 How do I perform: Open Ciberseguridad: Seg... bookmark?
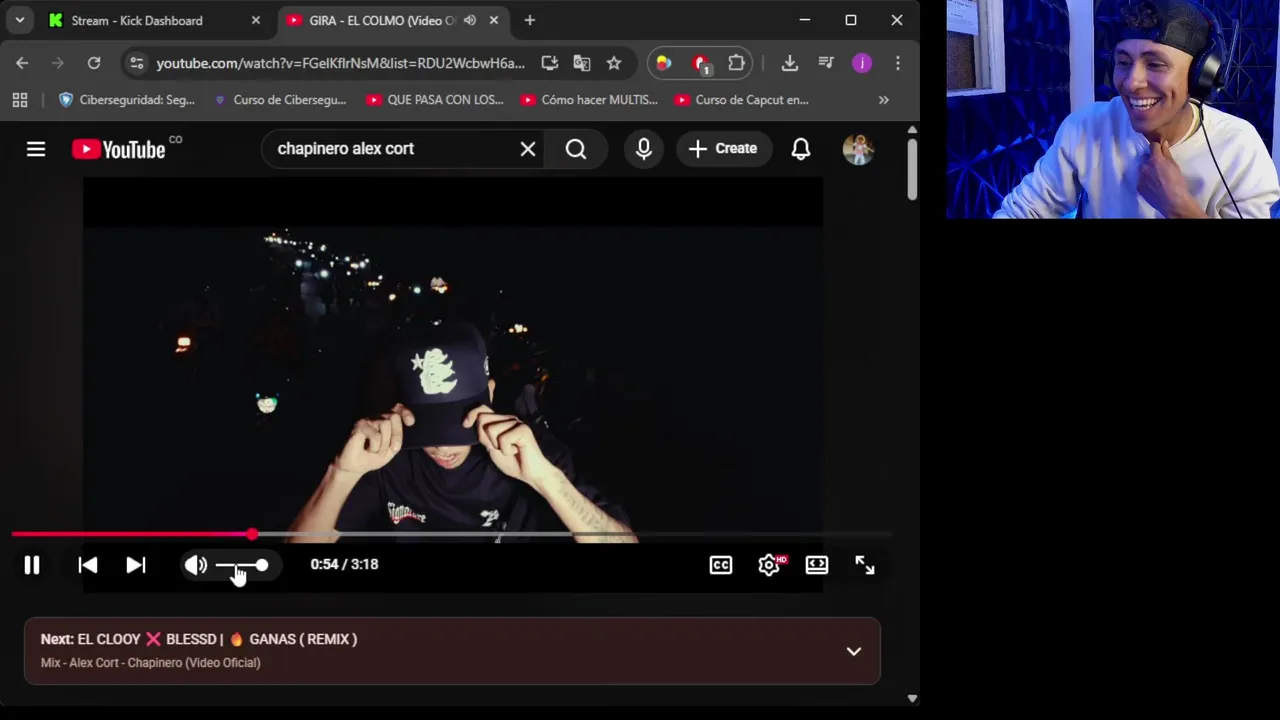127,100
